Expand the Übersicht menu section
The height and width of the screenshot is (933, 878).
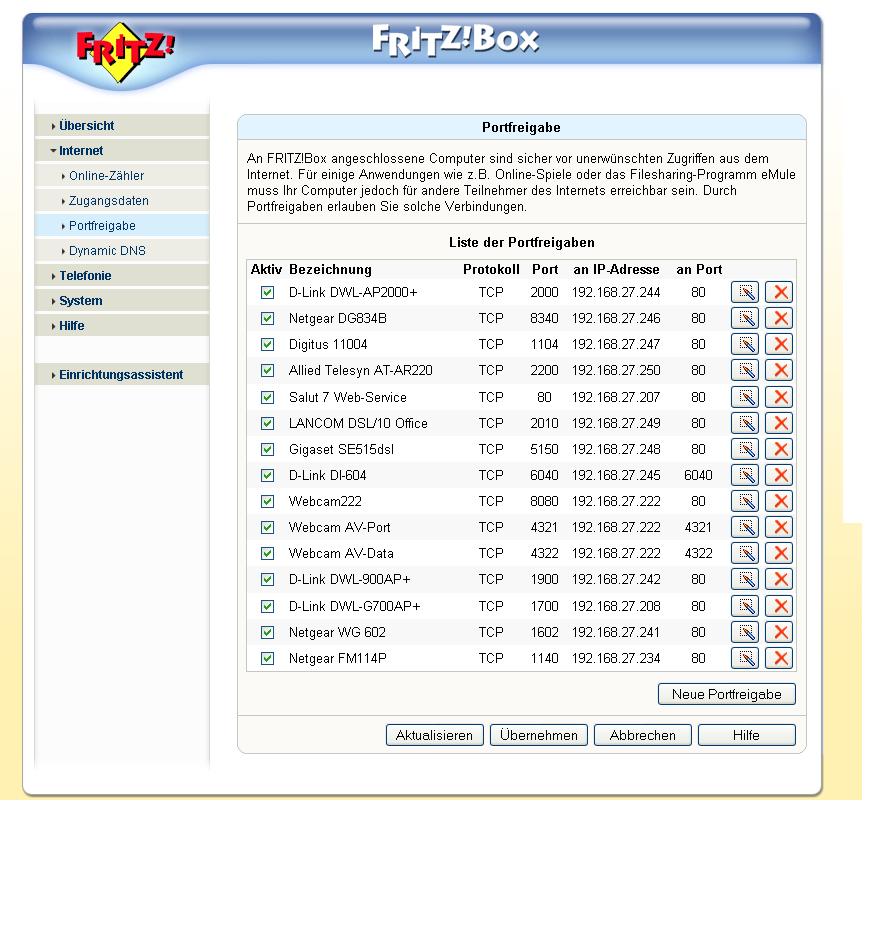122,126
